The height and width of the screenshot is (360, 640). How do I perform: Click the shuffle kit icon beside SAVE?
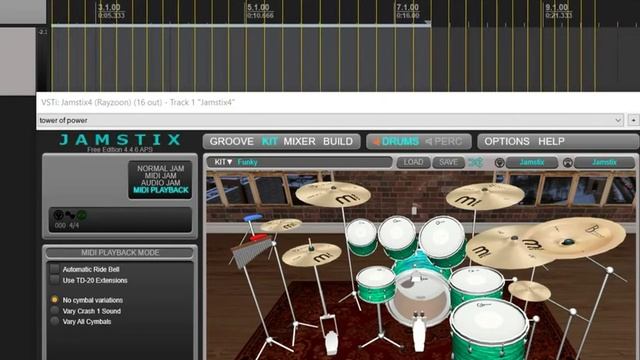coord(476,162)
